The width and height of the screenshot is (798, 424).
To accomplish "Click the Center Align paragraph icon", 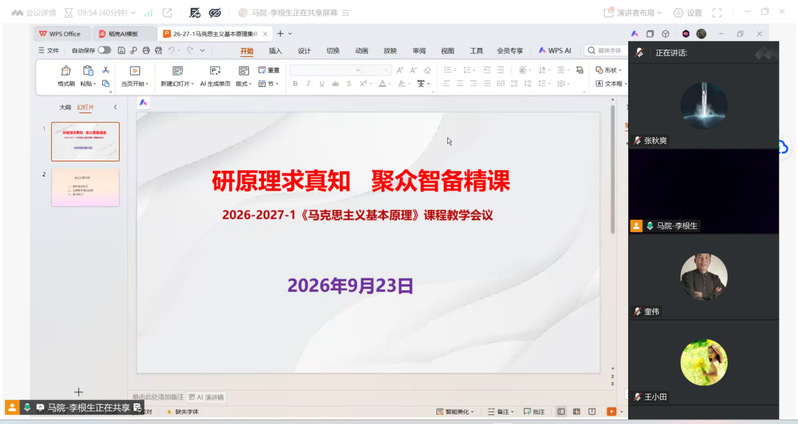I will click(460, 83).
